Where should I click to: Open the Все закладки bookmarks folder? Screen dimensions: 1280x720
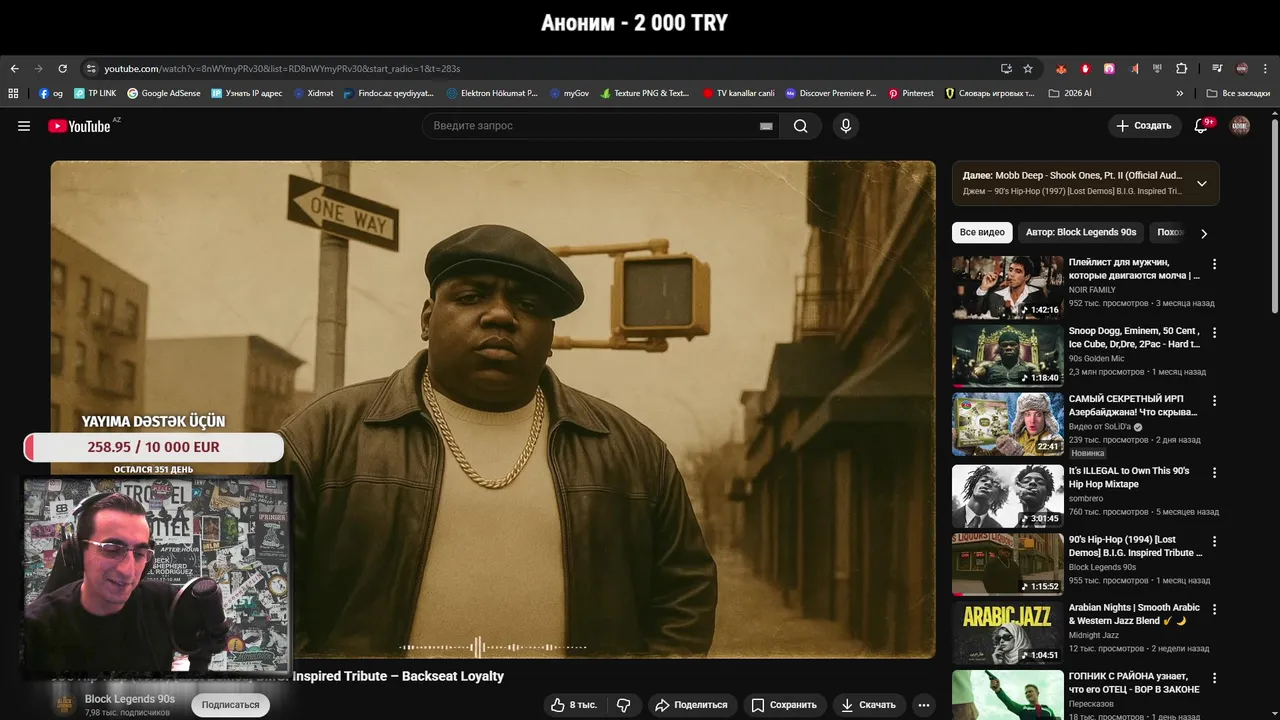click(x=1238, y=93)
